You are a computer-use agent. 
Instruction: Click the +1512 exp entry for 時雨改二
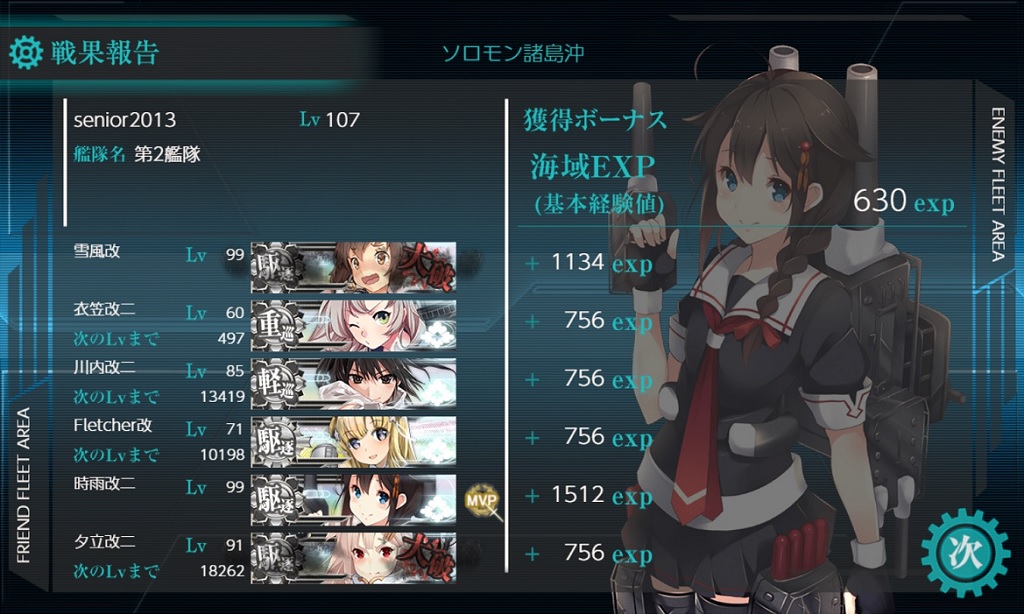tap(590, 495)
